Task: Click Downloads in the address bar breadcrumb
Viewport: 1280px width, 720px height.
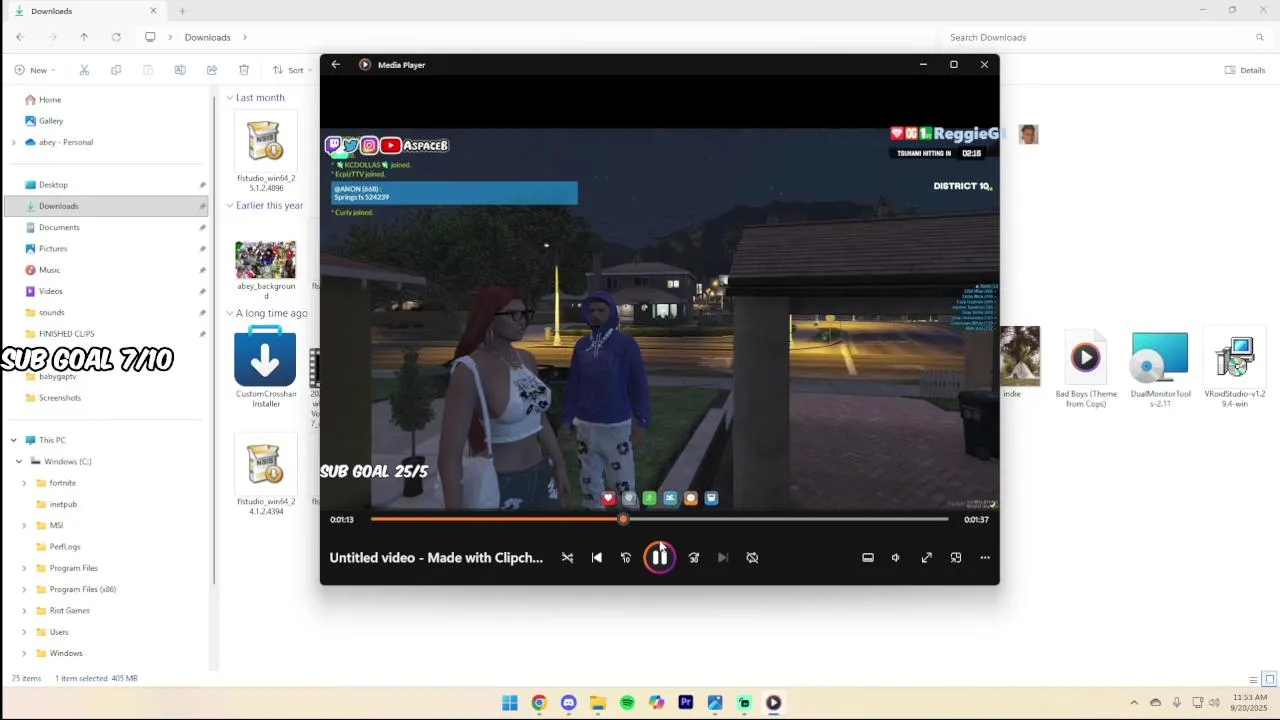Action: click(x=208, y=37)
